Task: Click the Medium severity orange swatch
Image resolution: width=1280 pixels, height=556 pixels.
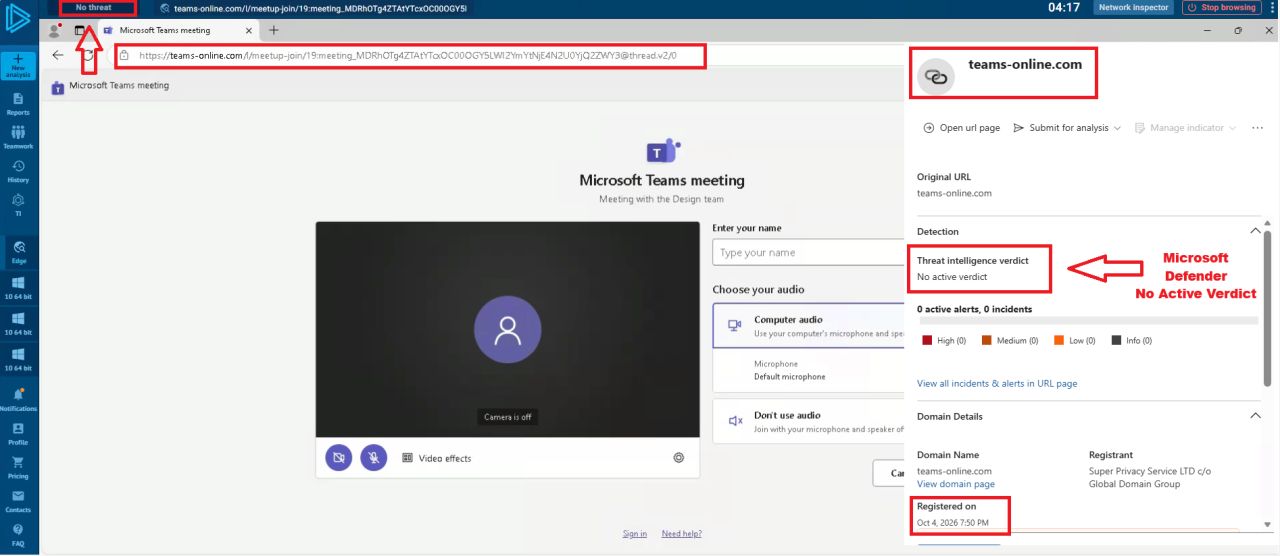Action: [986, 341]
